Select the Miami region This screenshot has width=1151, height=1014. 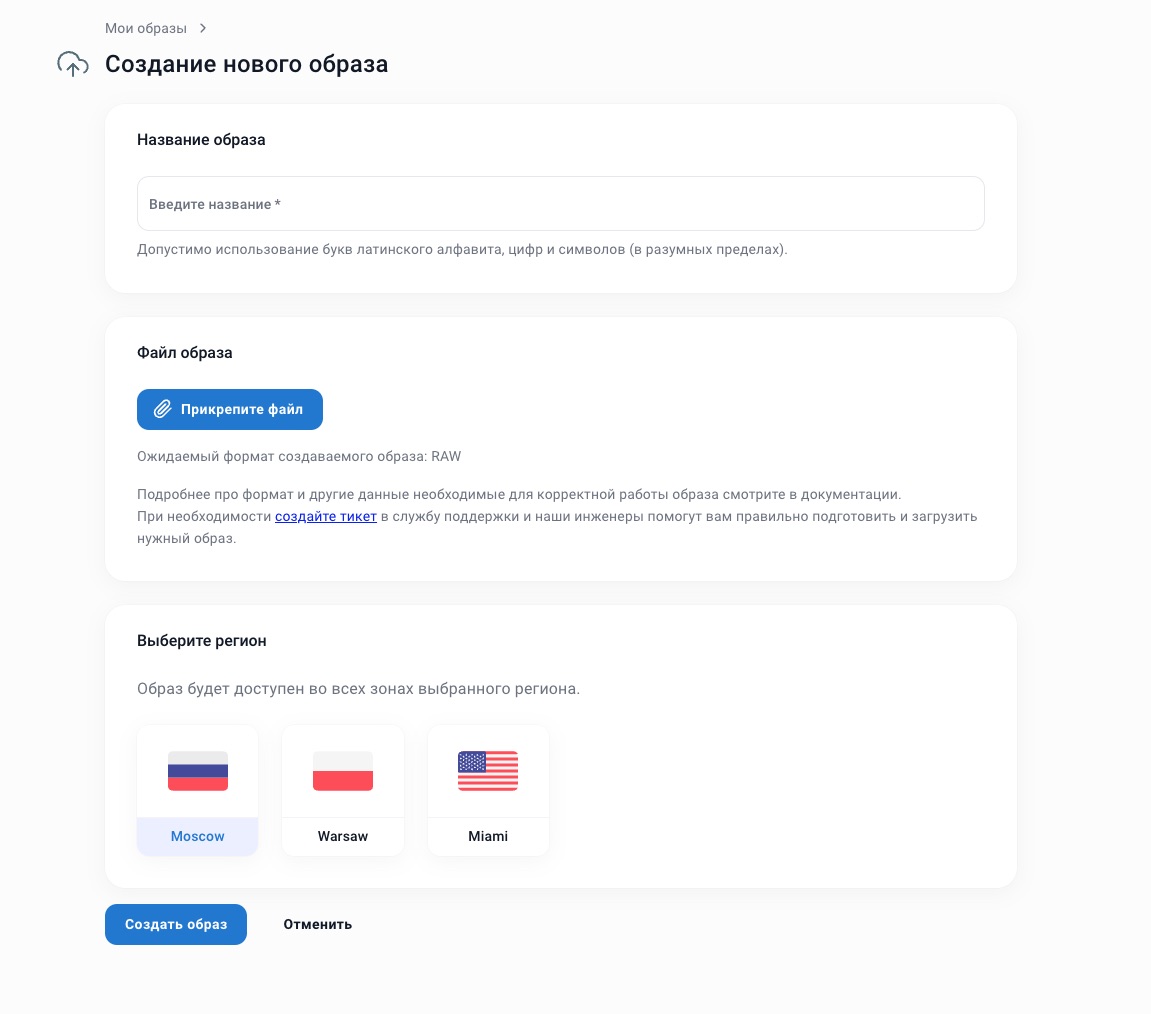[488, 790]
